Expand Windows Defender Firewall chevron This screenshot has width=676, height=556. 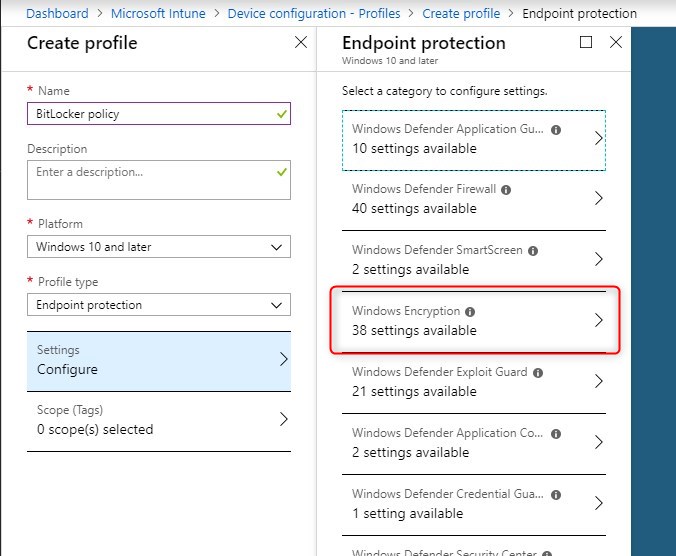(598, 198)
